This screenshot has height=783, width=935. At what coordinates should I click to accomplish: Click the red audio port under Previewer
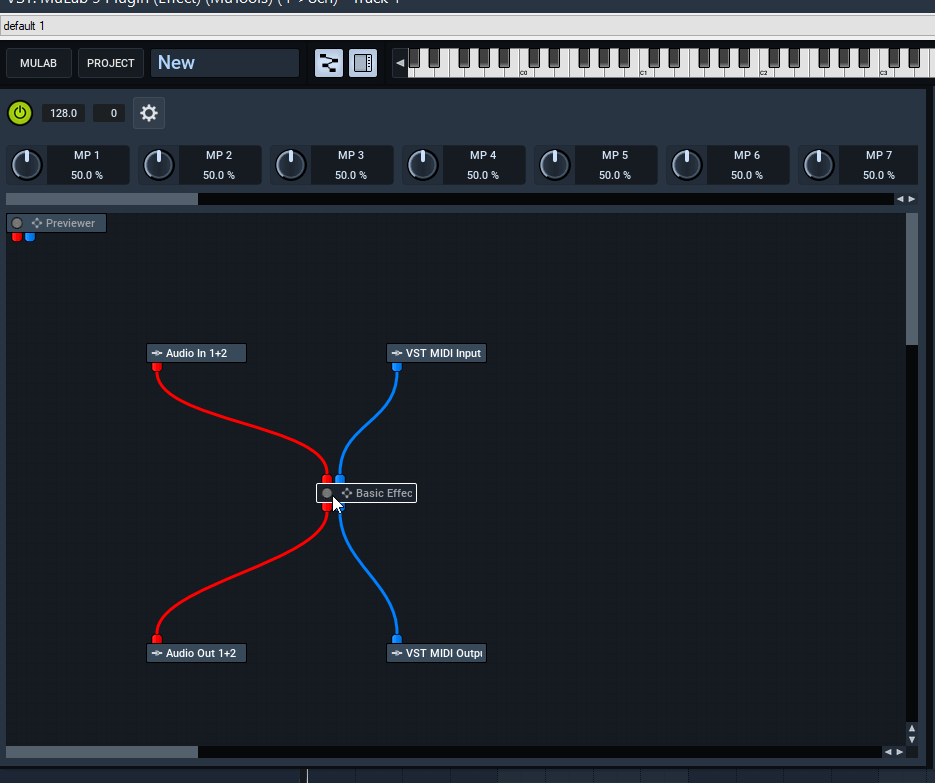(x=17, y=237)
